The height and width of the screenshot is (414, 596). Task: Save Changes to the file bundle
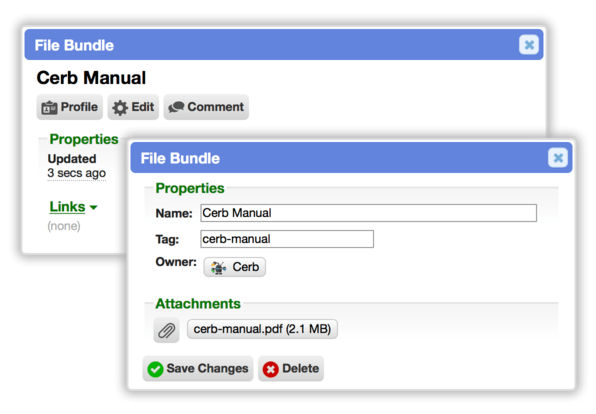(x=198, y=369)
